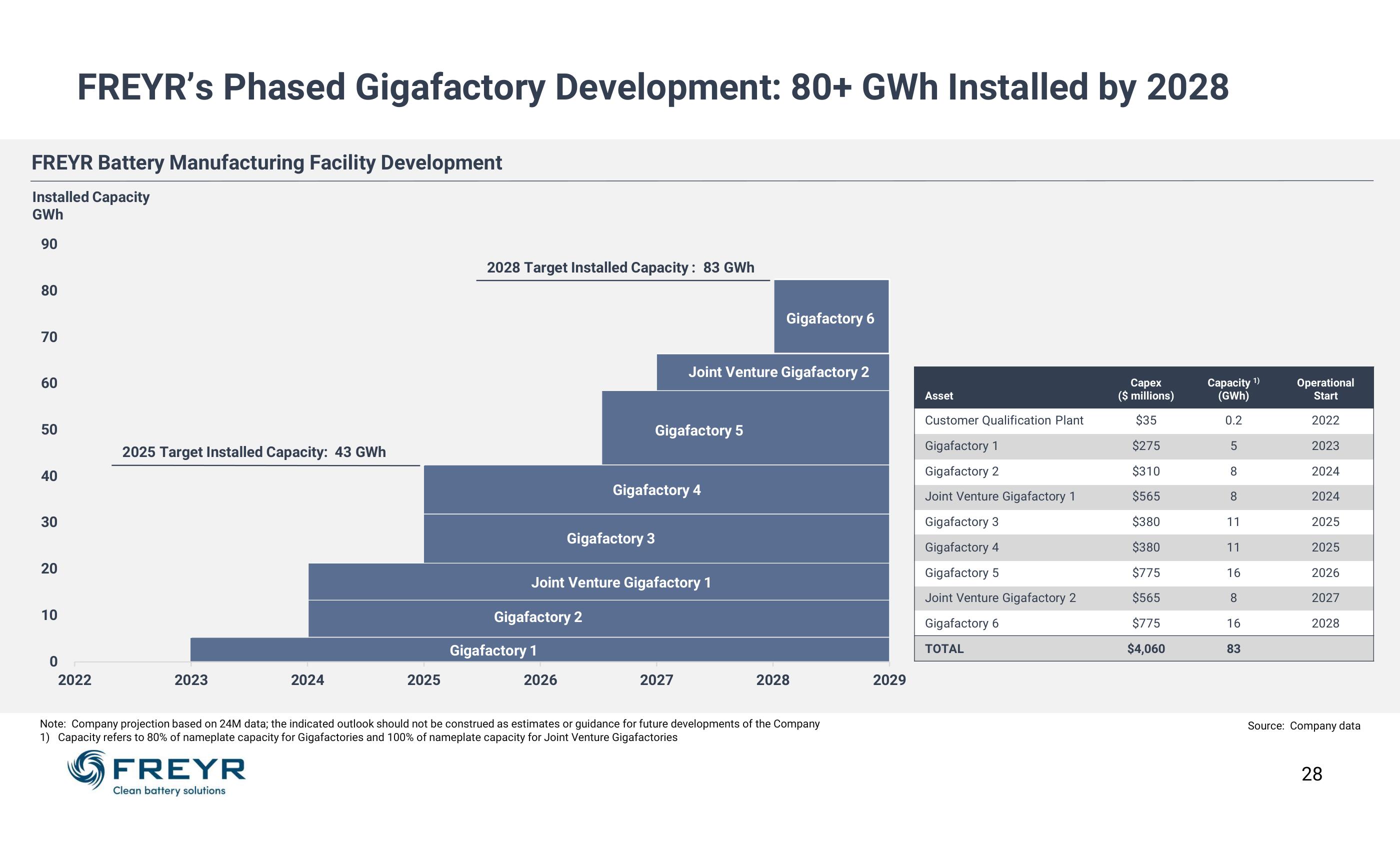Select the 'Gigafactory 6' table row name

961,623
